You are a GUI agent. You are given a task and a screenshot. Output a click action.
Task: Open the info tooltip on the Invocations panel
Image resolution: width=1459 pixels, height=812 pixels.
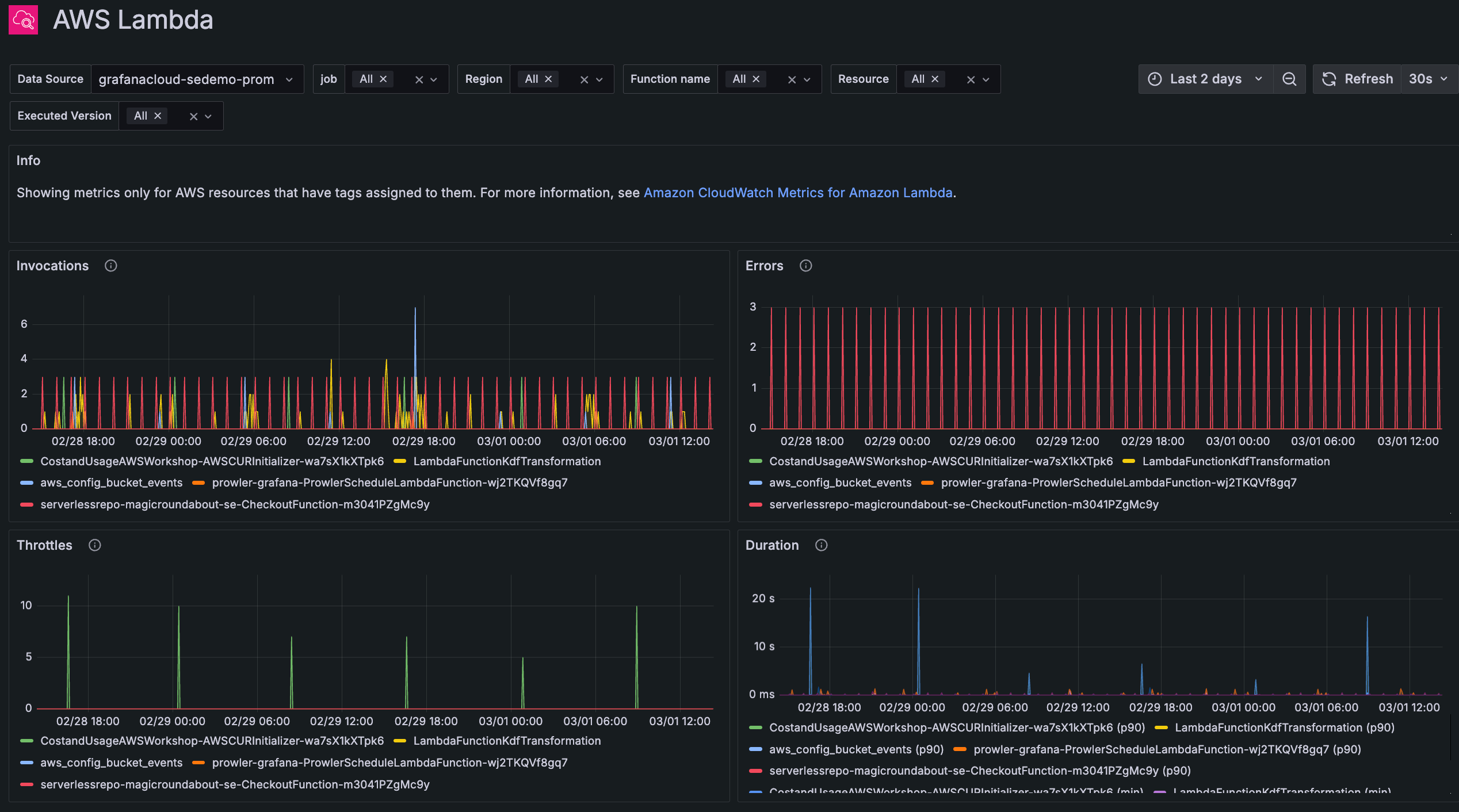pyautogui.click(x=110, y=265)
